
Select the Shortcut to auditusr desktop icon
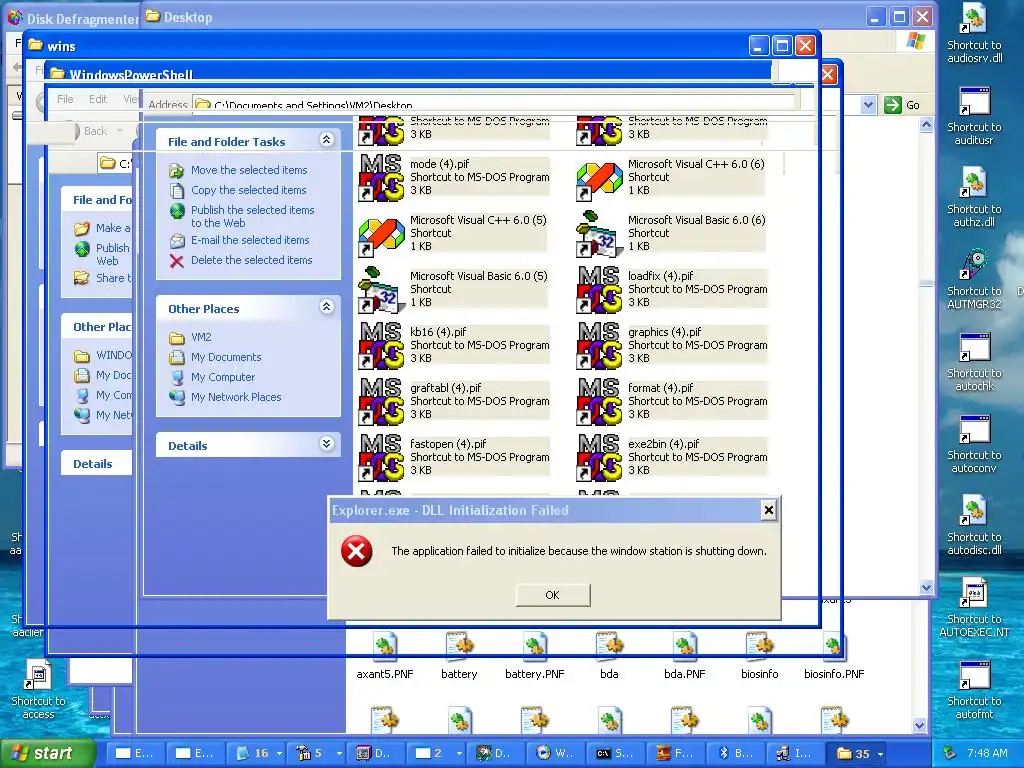click(974, 102)
